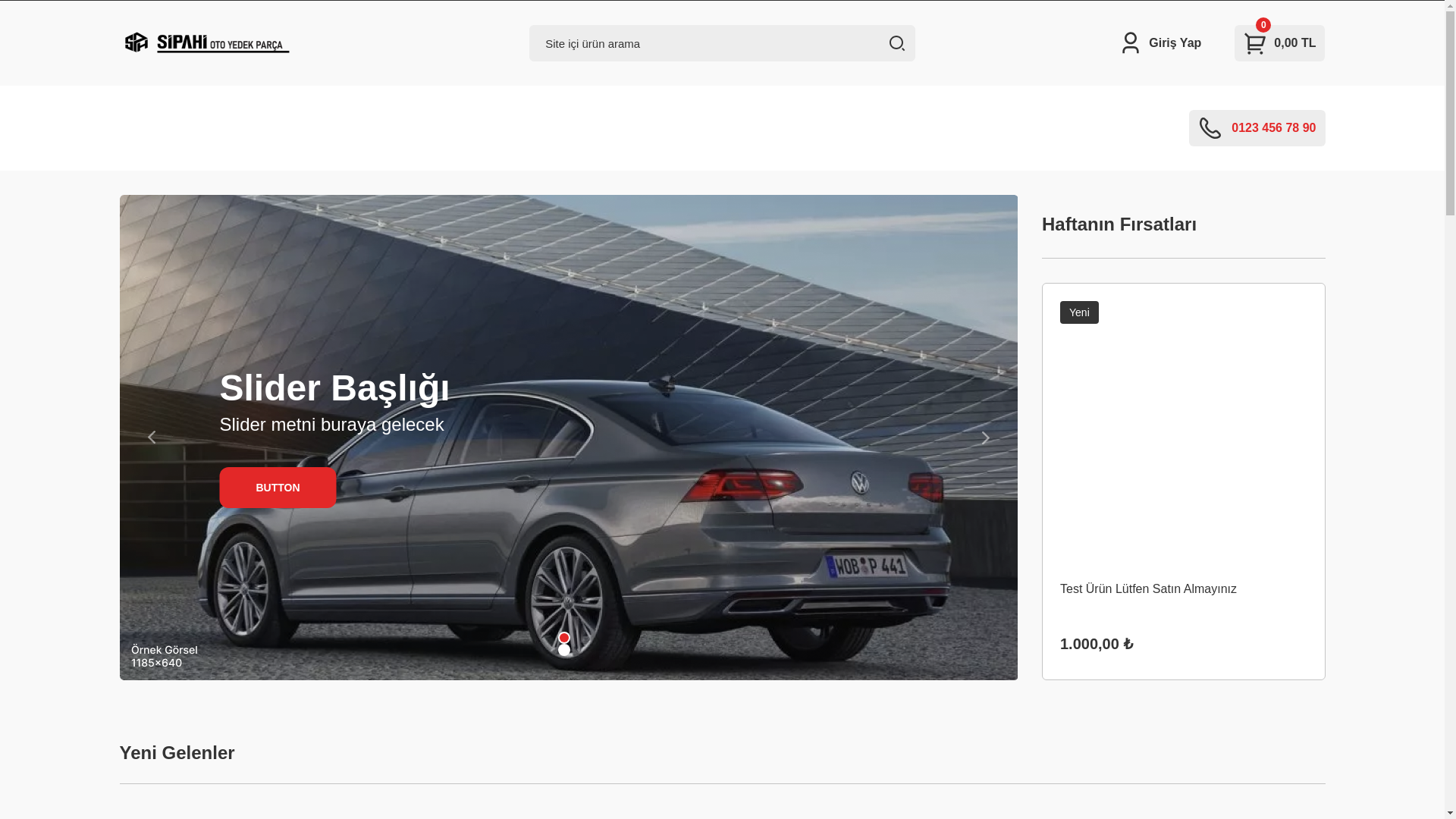Click the user account icon
The height and width of the screenshot is (819, 1456).
tap(1130, 42)
